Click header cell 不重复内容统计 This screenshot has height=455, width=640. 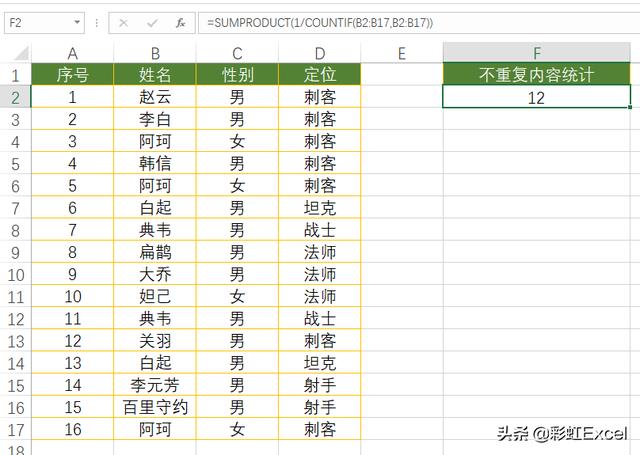(x=537, y=74)
